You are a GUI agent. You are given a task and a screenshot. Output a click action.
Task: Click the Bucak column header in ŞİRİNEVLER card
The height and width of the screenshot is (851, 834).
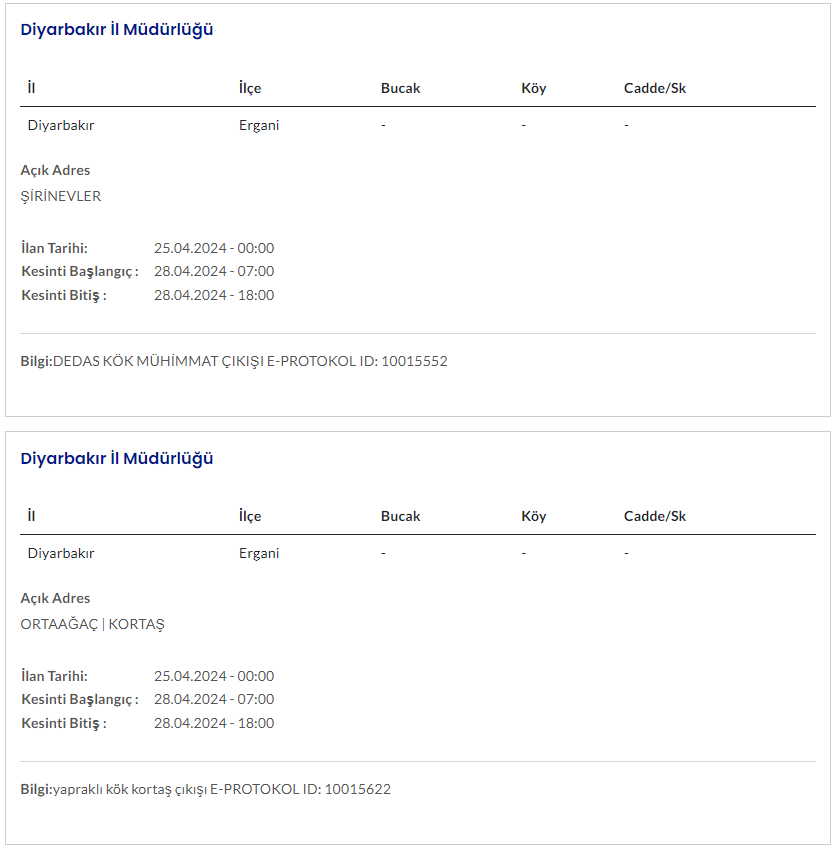click(x=400, y=88)
